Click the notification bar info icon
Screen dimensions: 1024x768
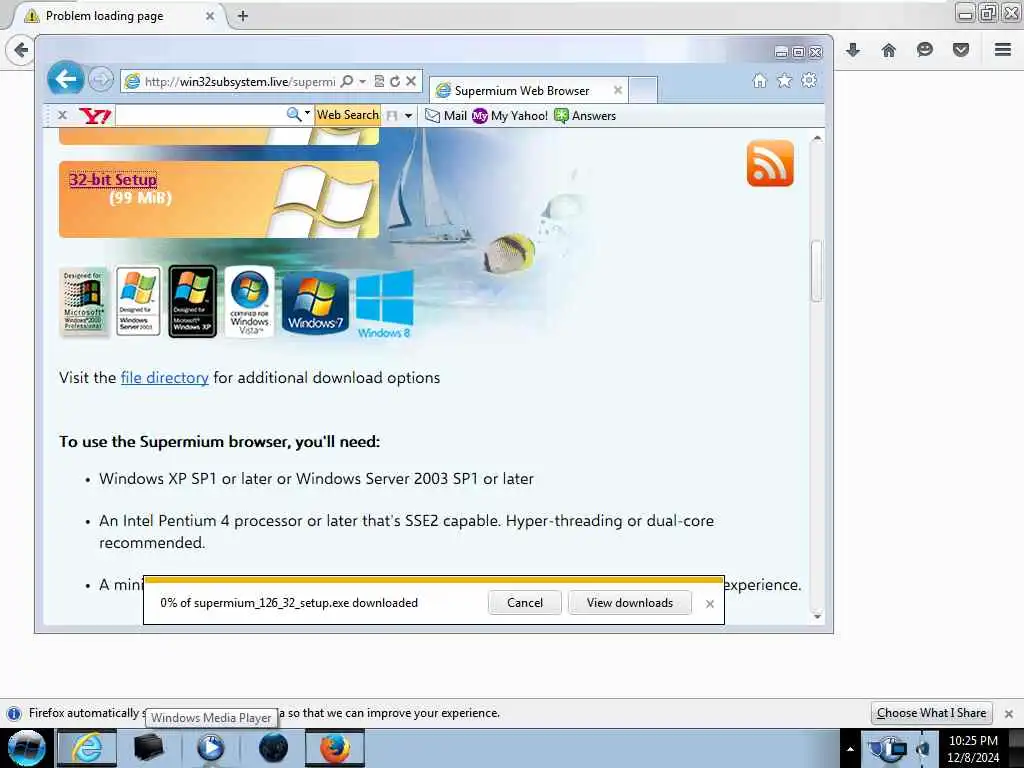(14, 714)
